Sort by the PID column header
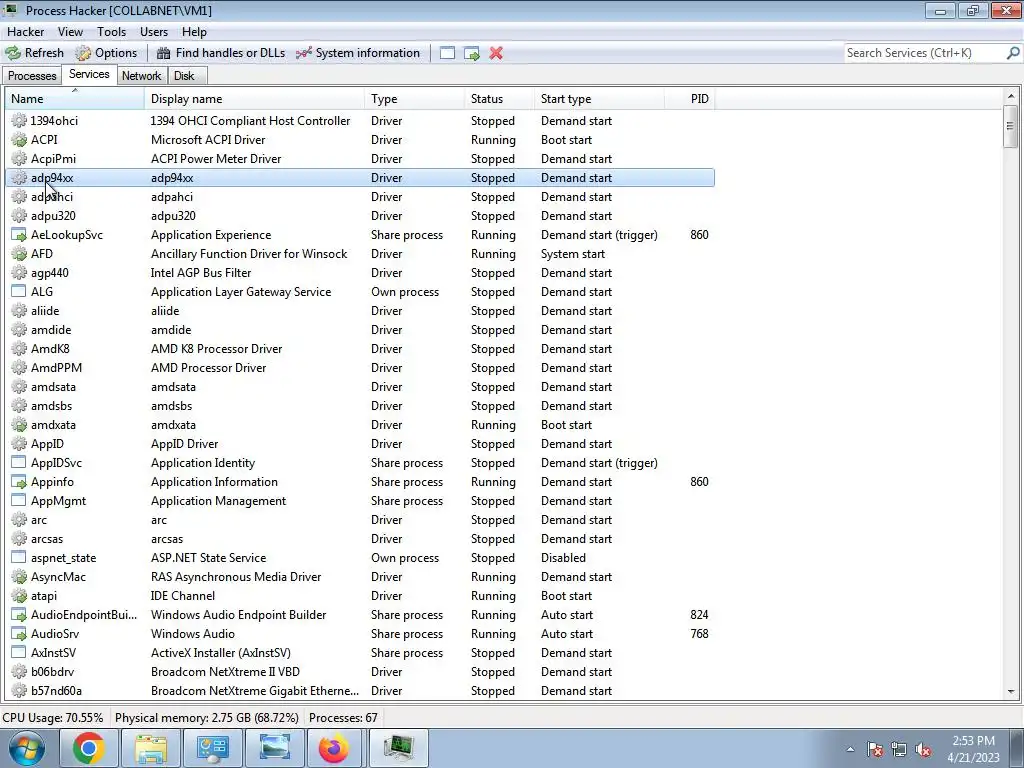 (x=690, y=99)
